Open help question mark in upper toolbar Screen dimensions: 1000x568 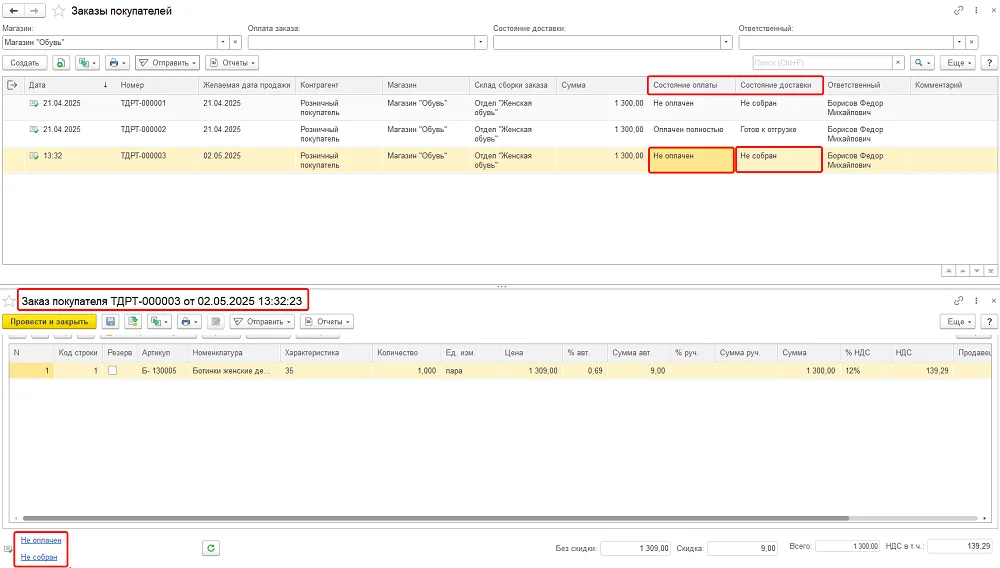click(x=989, y=62)
